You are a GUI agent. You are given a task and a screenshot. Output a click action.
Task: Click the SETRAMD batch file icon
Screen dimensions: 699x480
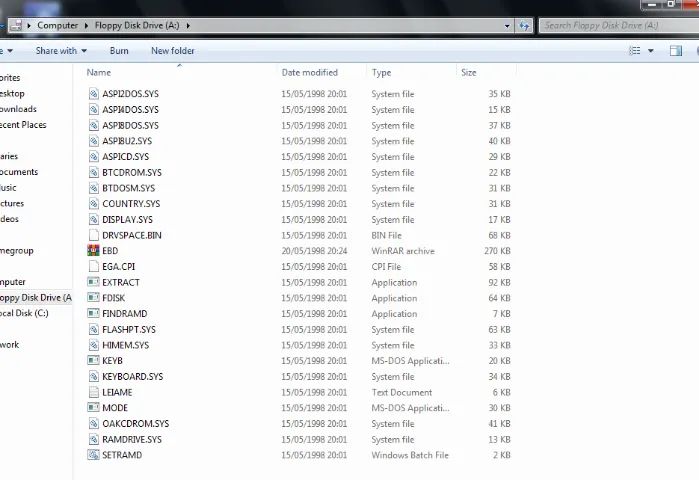pyautogui.click(x=93, y=455)
